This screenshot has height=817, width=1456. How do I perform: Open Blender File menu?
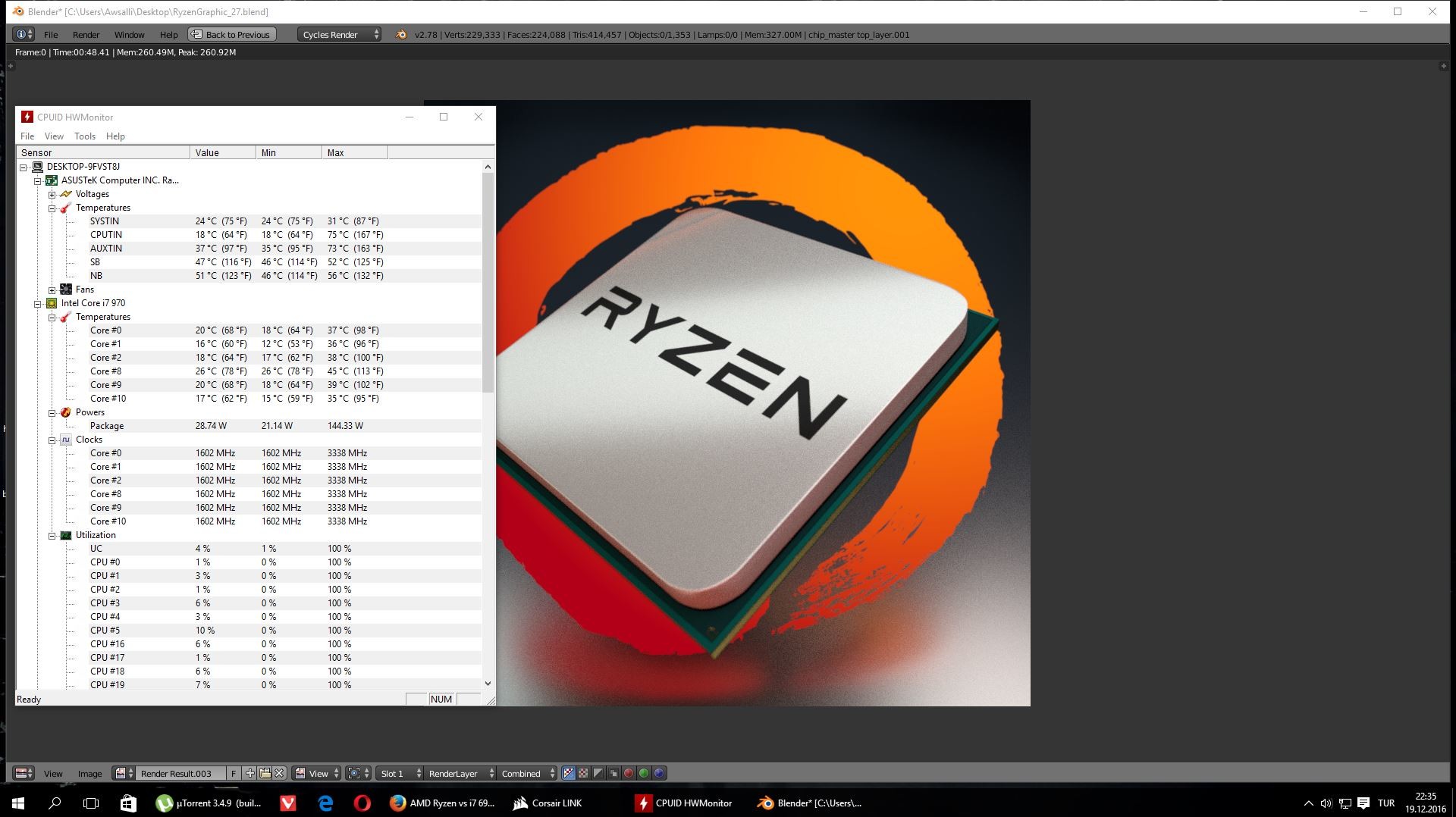(51, 35)
